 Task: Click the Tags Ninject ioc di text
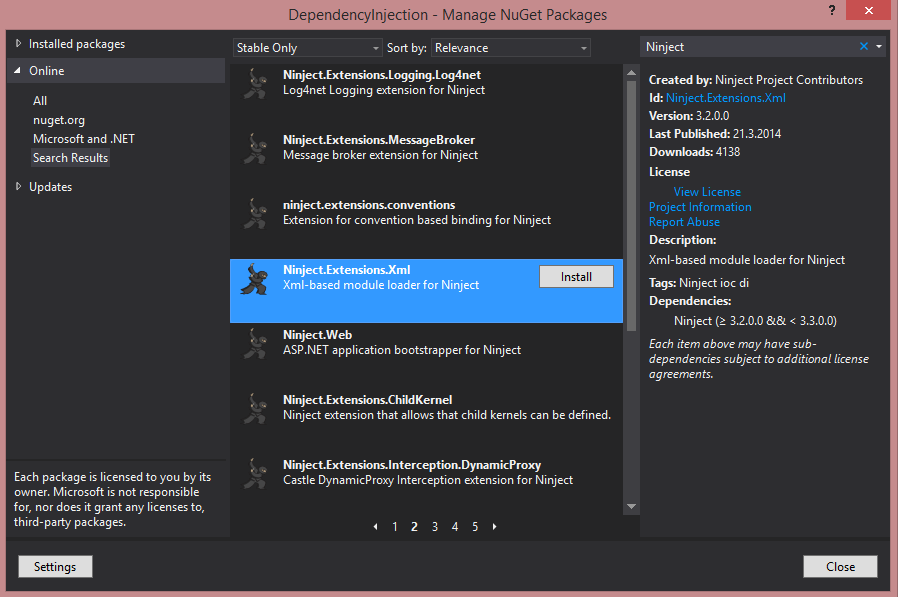tap(699, 282)
